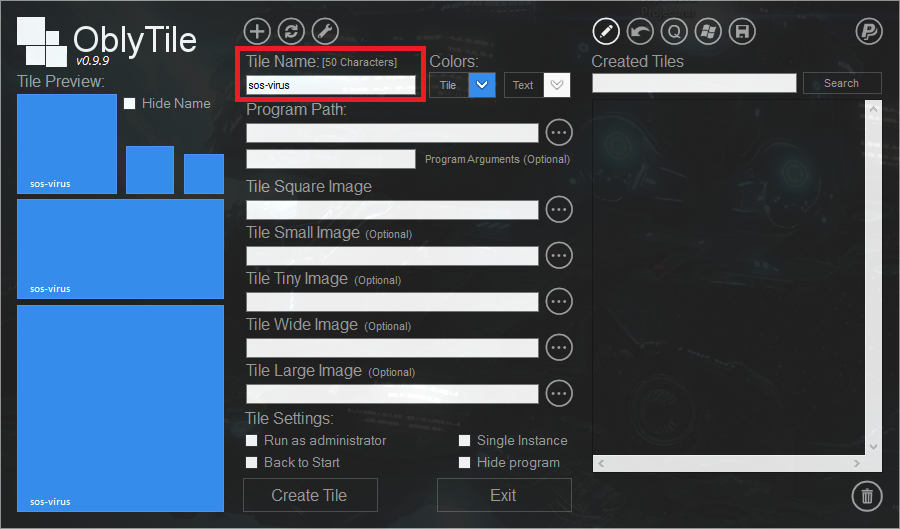900x529 pixels.
Task: Click the plus icon to add new tile
Action: (x=257, y=31)
